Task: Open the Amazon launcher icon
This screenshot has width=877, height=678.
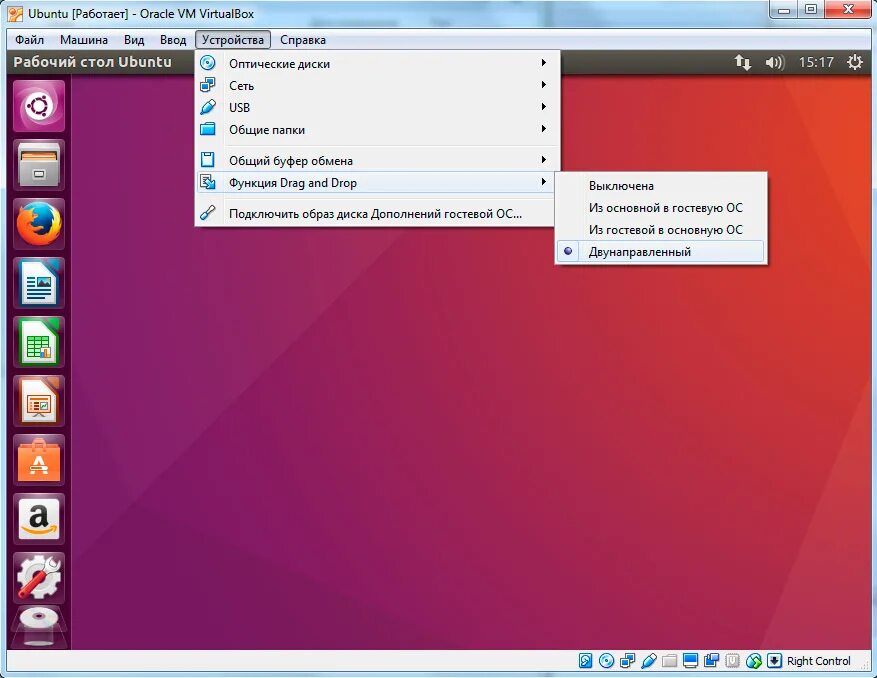Action: [39, 519]
